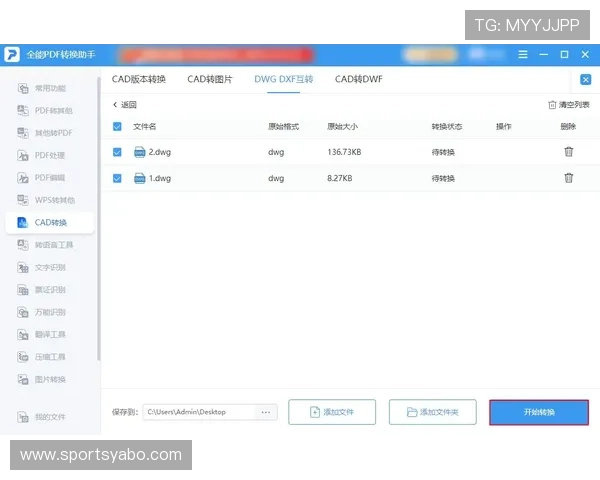Click the 136.73KB size value
The width and height of the screenshot is (600, 480).
[x=344, y=152]
